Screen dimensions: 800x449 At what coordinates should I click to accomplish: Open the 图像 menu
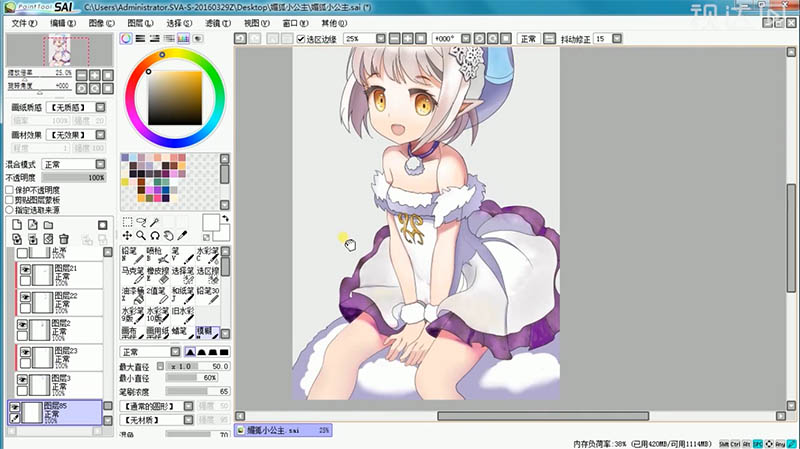tap(102, 23)
